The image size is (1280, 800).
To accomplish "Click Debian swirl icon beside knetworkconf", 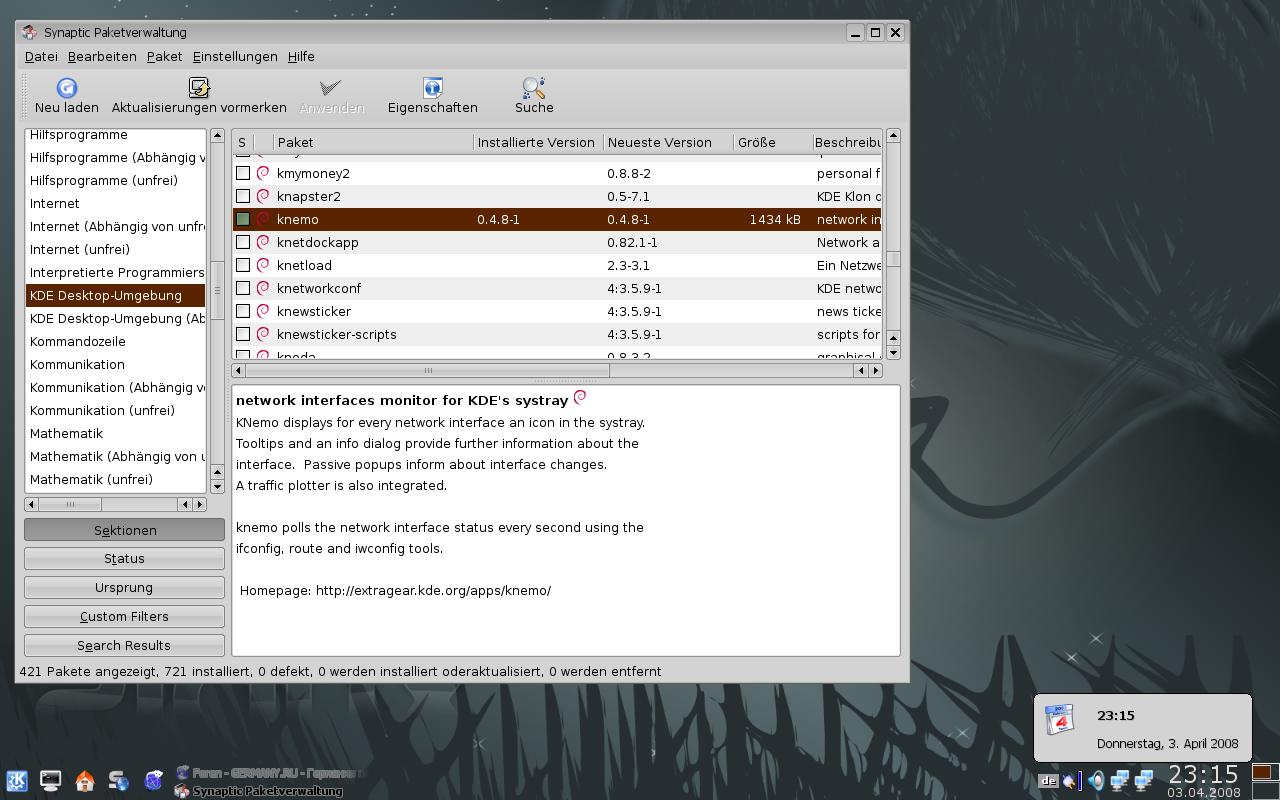I will point(264,288).
